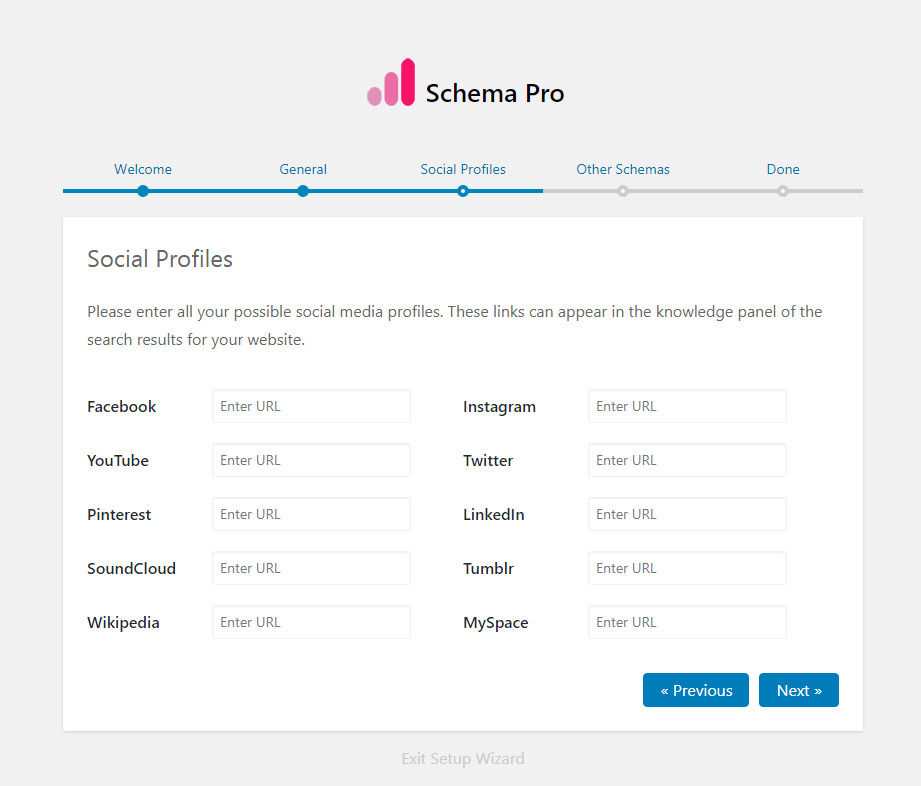This screenshot has height=786, width=921.
Task: Select the LinkedIn URL field
Action: tap(687, 515)
